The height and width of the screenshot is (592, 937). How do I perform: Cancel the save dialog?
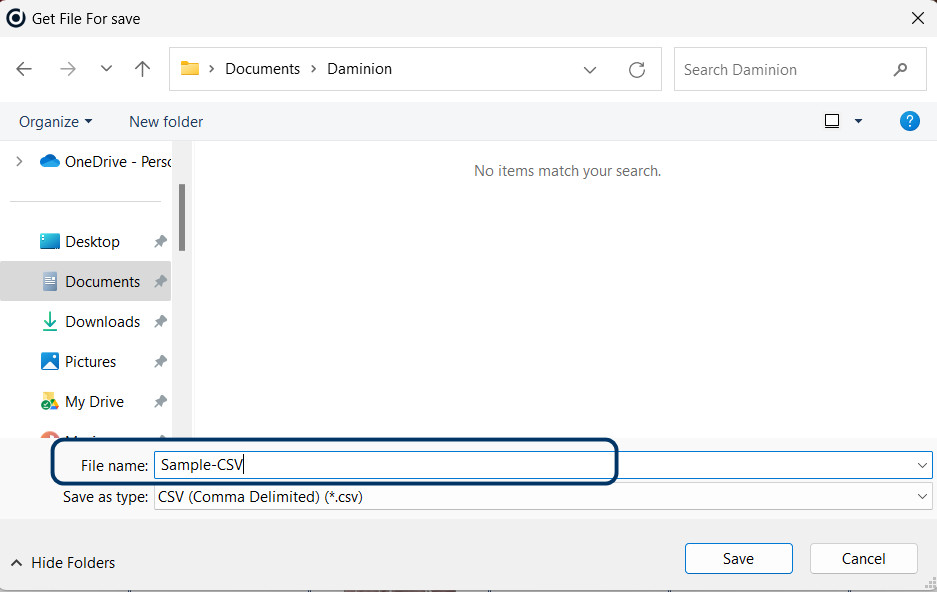coord(863,559)
